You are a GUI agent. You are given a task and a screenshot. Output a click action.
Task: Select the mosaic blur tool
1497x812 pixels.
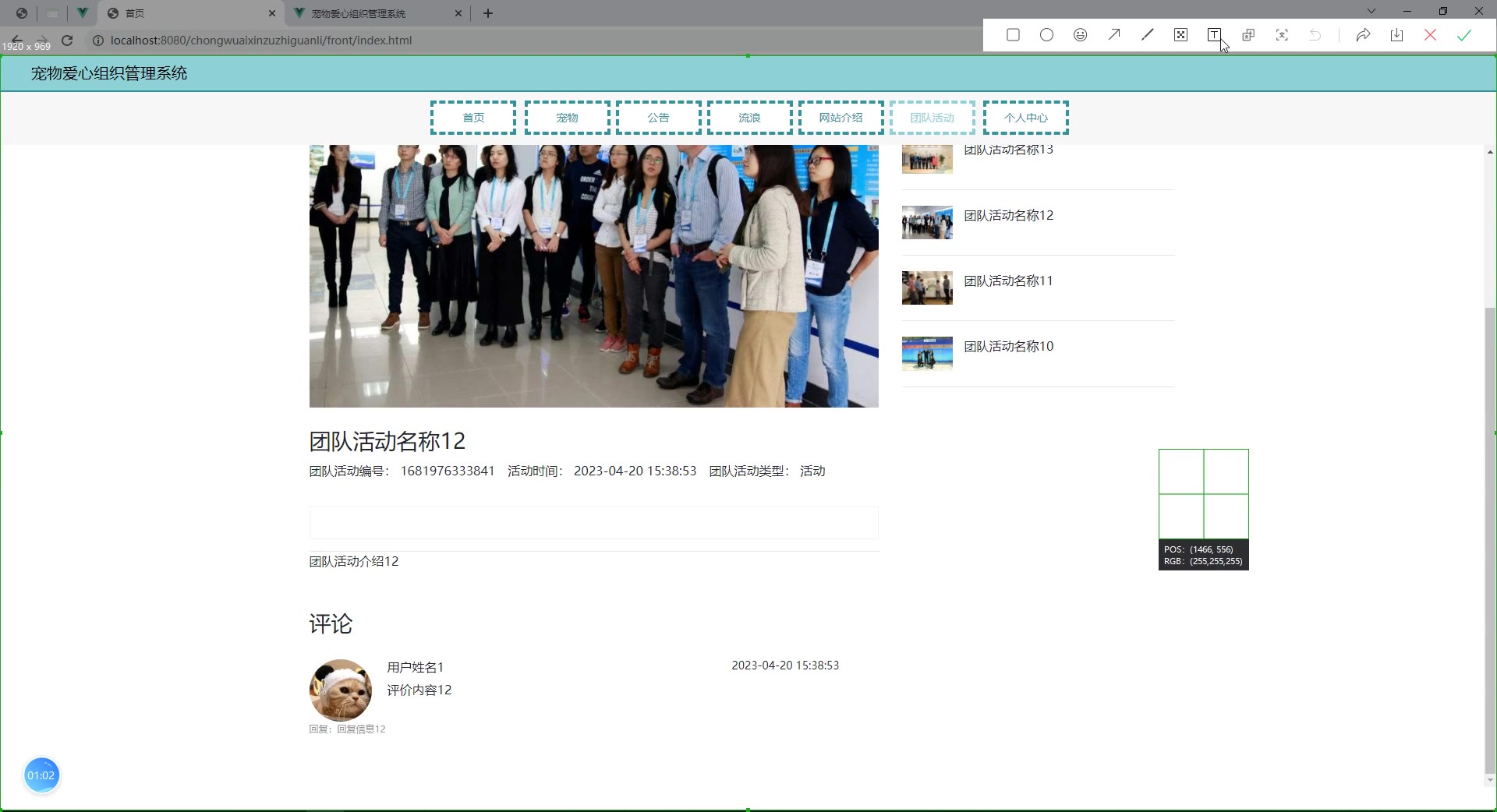click(x=1180, y=35)
